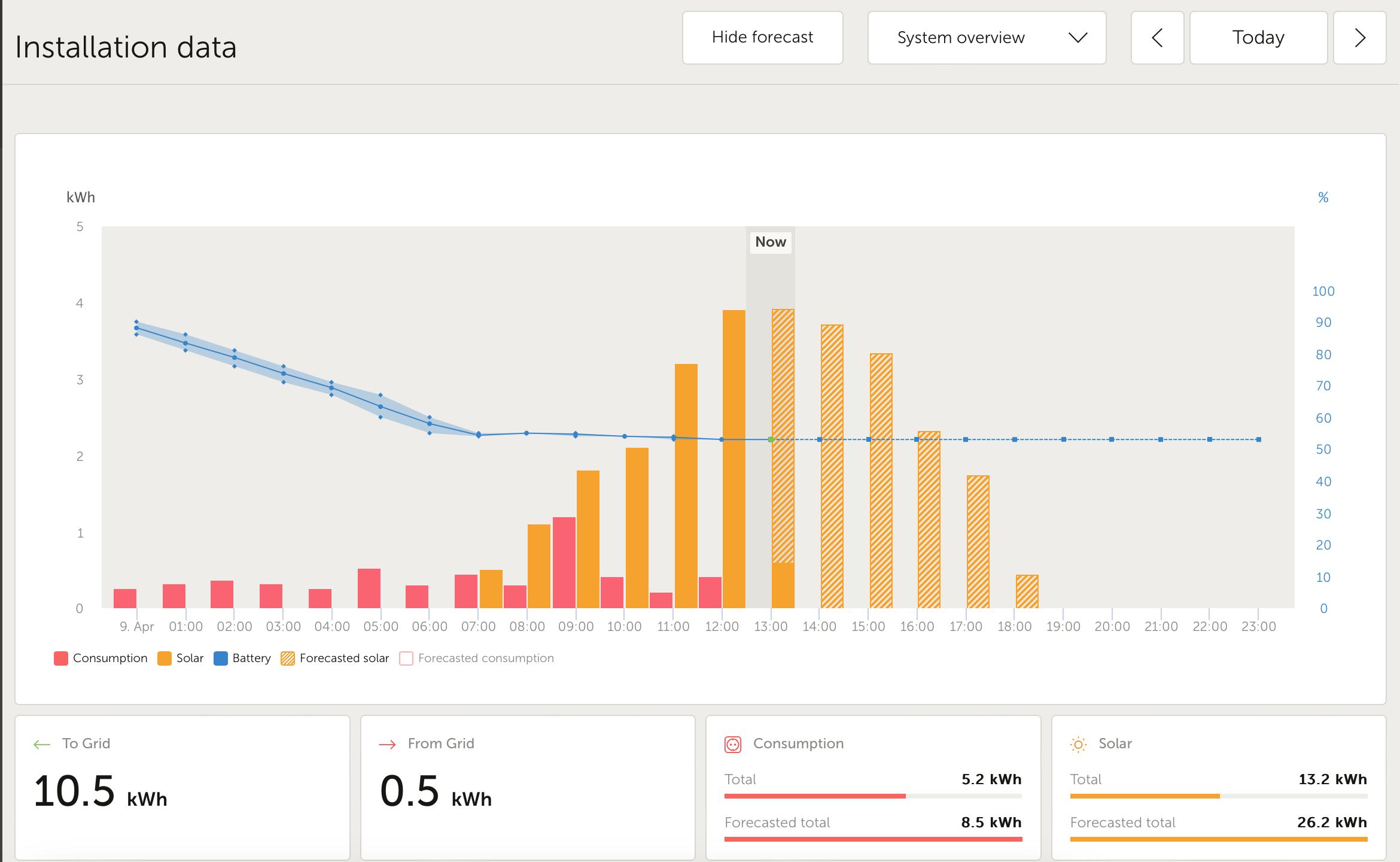Image resolution: width=1400 pixels, height=862 pixels.
Task: Click the 17:00 forecasted solar bar
Action: coord(978,542)
